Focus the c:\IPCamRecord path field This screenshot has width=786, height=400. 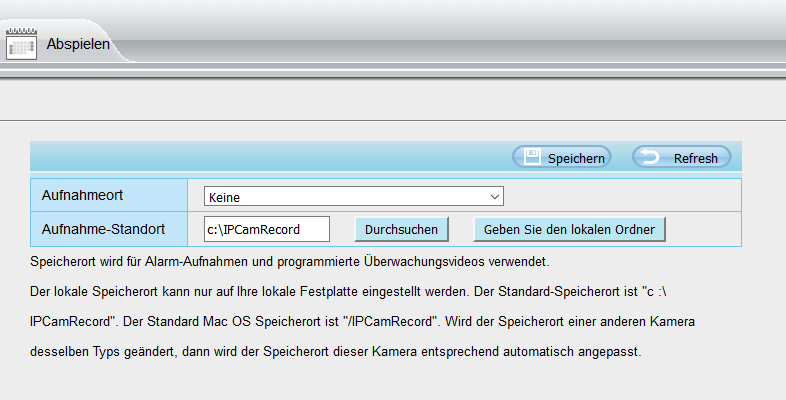(x=266, y=229)
